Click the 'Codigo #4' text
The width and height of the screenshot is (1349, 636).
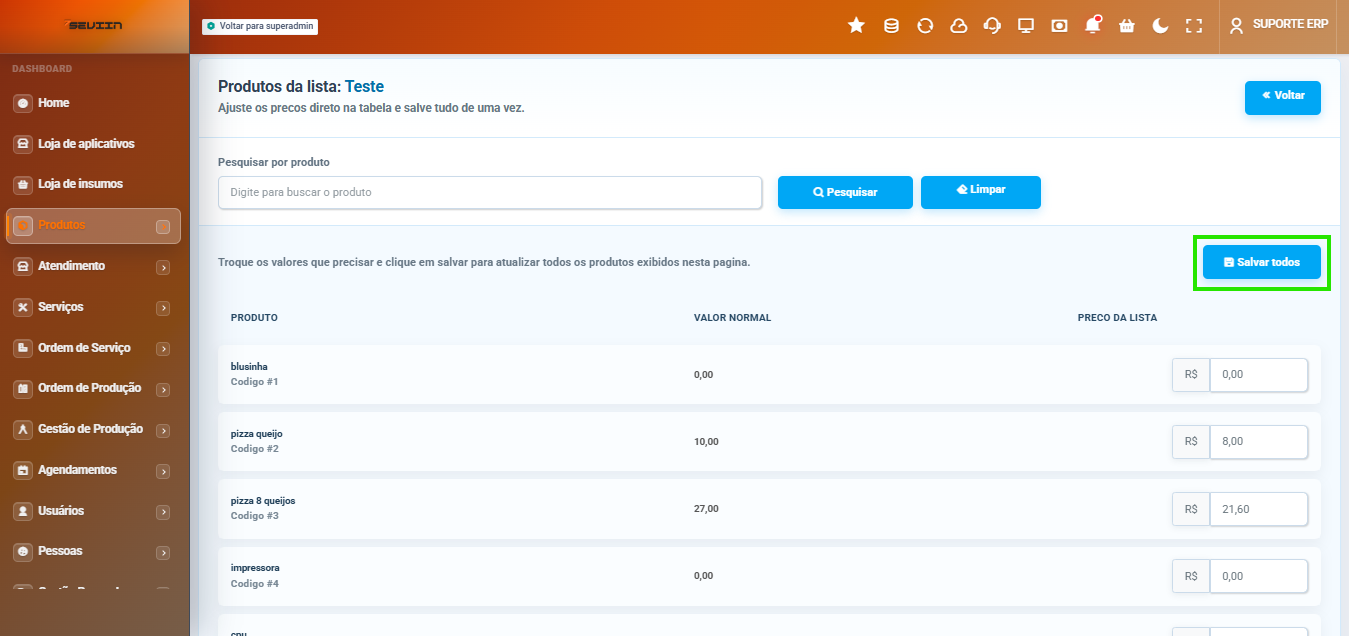point(255,584)
